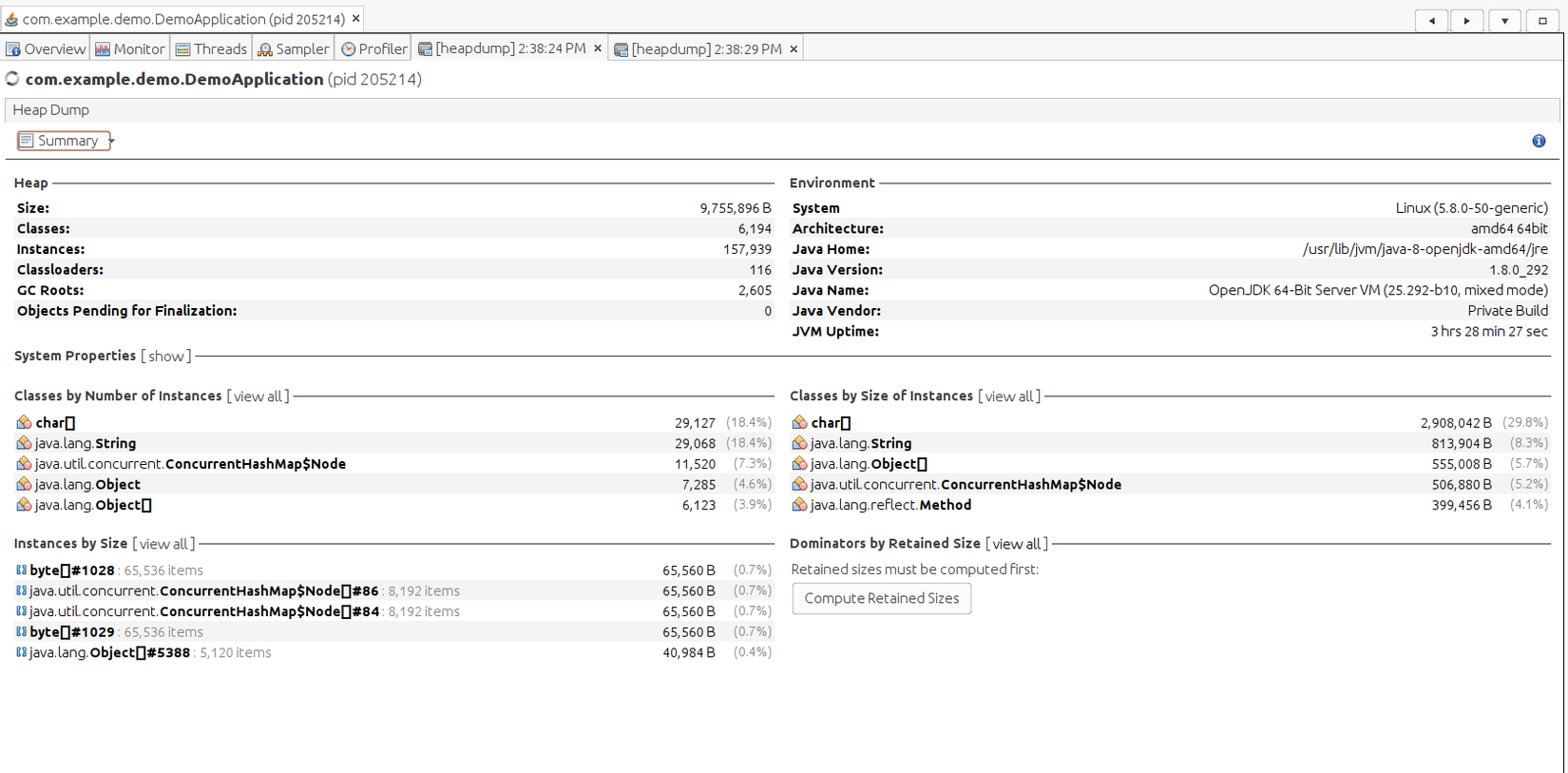Click the Classloaders count 116
This screenshot has width=1568, height=773.
[x=760, y=270]
